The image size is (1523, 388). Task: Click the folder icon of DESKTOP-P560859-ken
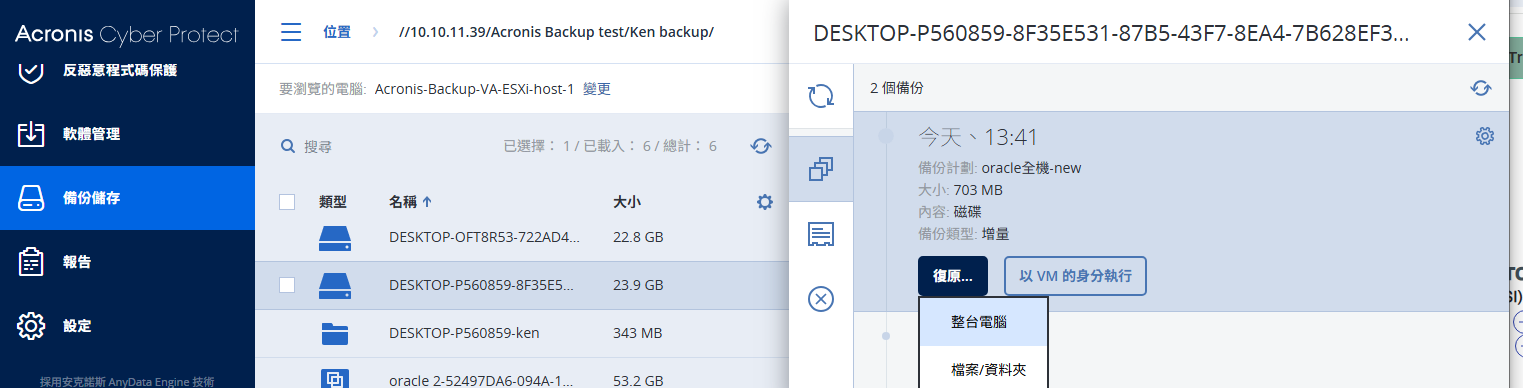click(x=335, y=333)
